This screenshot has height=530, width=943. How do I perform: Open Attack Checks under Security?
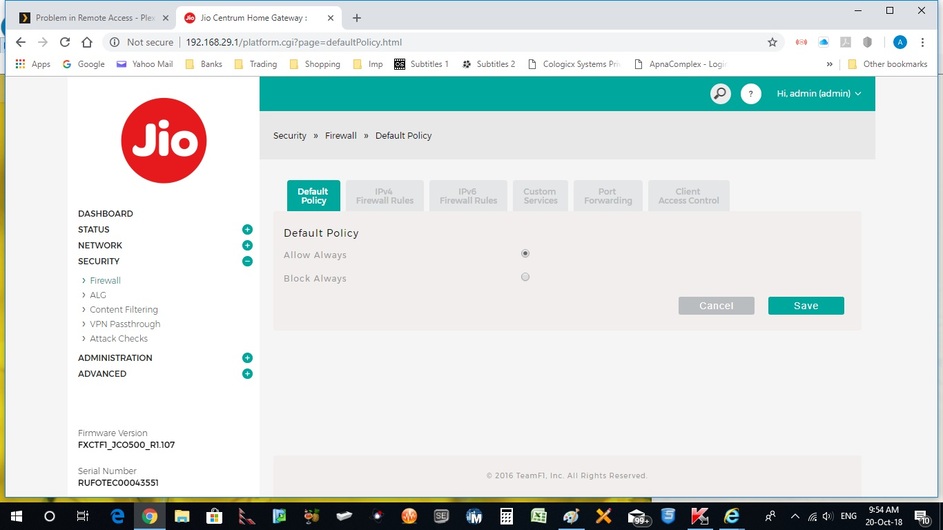coord(118,338)
